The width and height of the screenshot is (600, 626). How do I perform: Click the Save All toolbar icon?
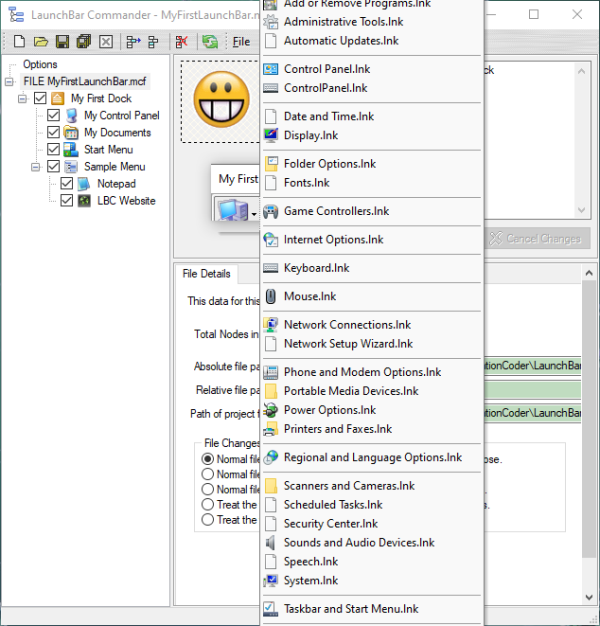[x=83, y=42]
